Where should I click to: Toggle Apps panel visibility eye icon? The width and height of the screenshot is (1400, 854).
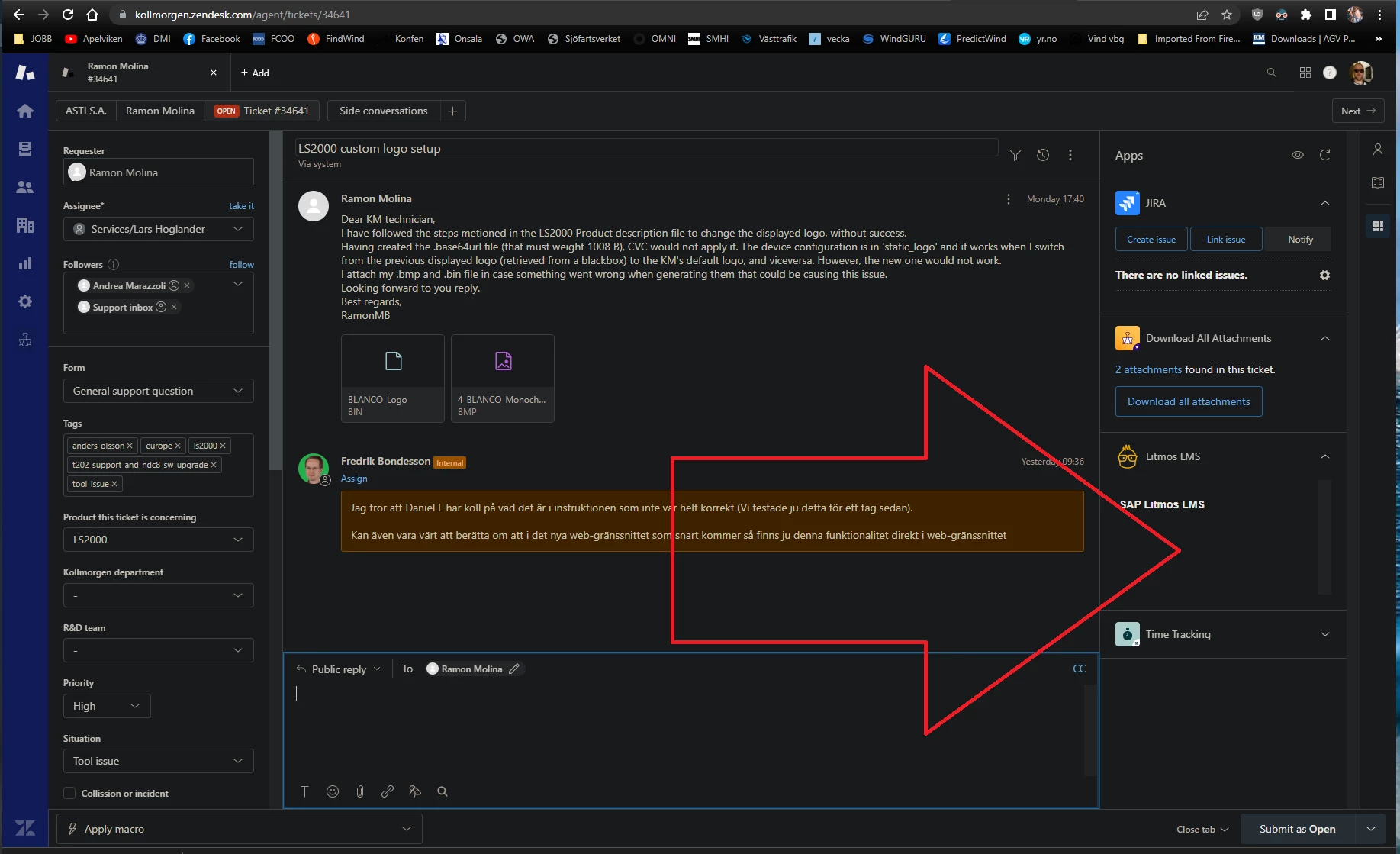point(1298,155)
